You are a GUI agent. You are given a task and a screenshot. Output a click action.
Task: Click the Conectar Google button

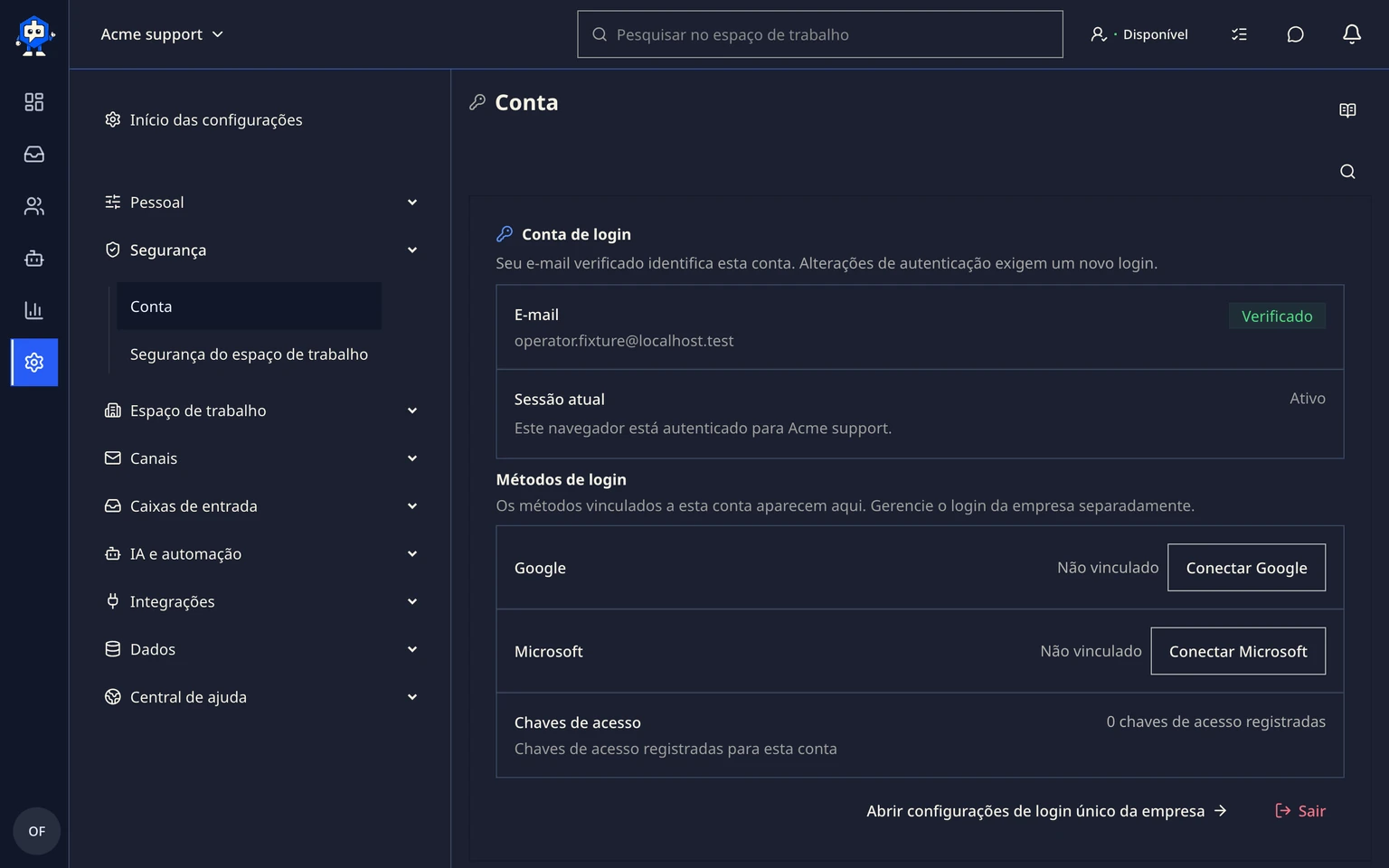[x=1246, y=568]
